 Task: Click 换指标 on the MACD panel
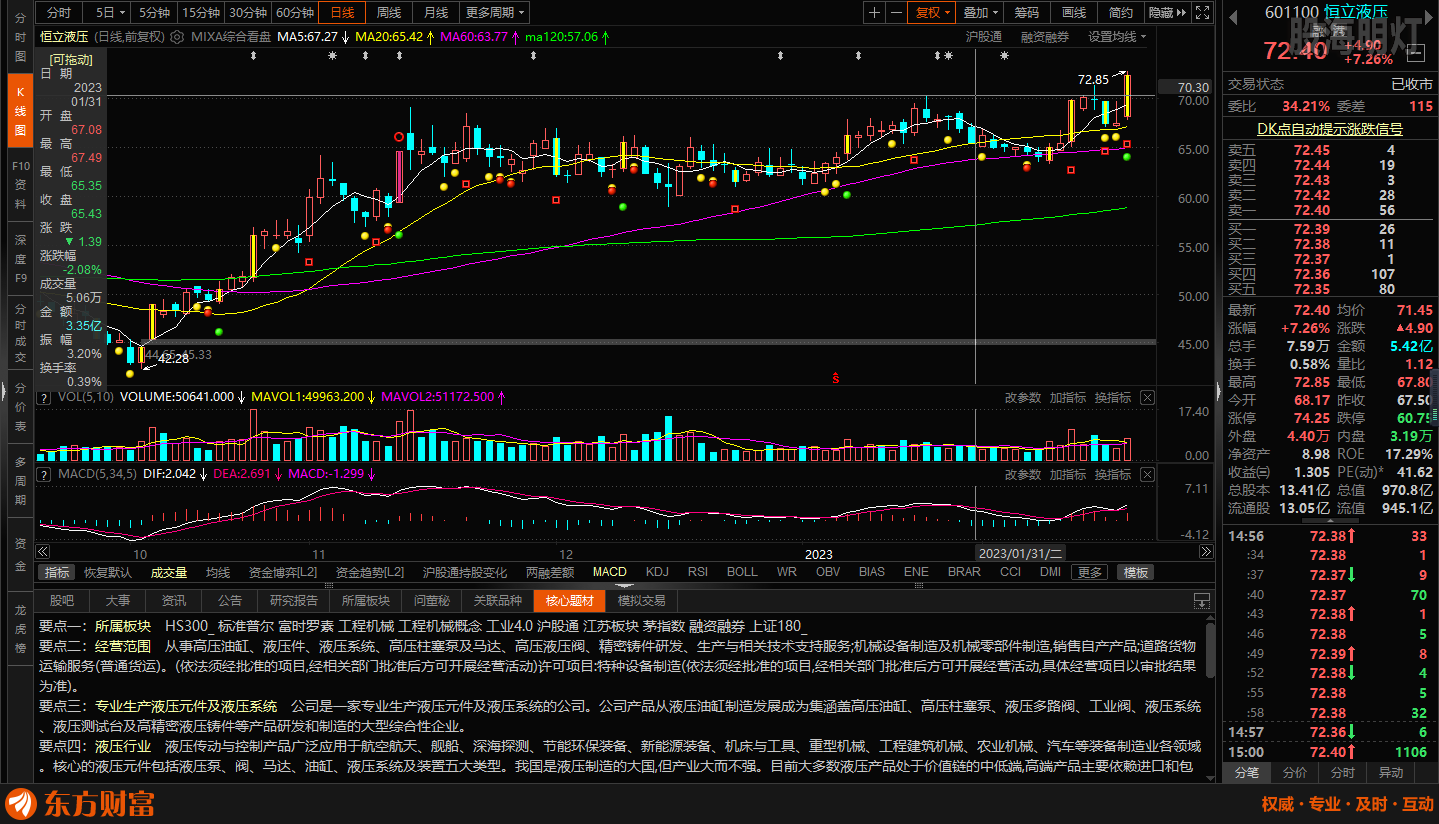click(1112, 475)
